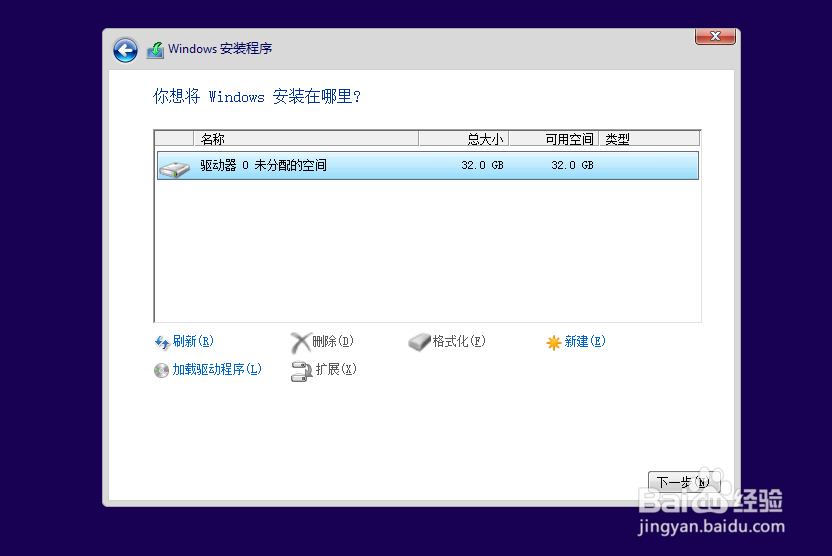Click the 下一步(N) next button
832x556 pixels.
pyautogui.click(x=684, y=482)
